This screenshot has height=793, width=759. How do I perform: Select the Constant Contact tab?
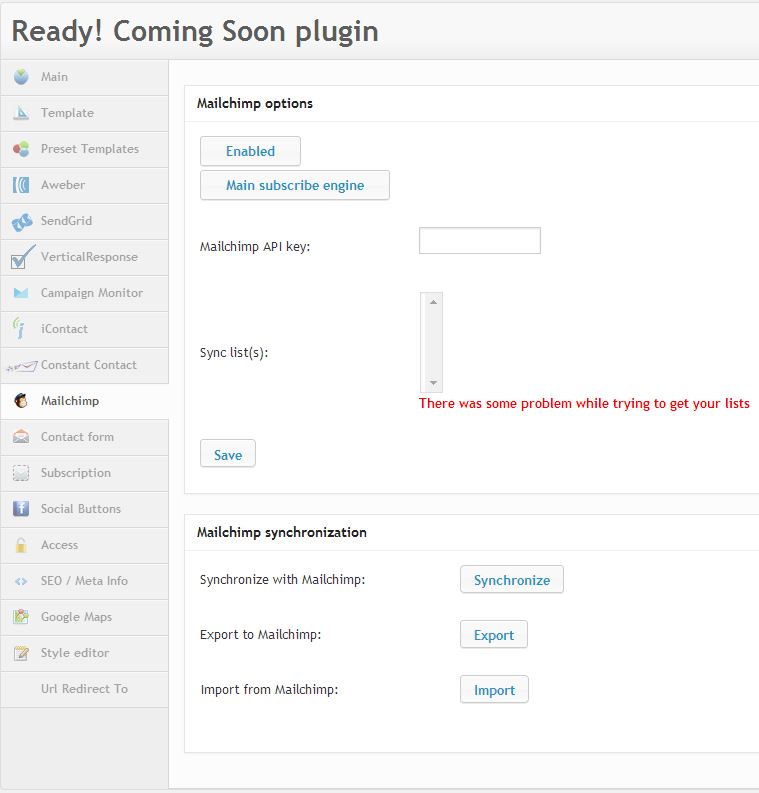(84, 365)
